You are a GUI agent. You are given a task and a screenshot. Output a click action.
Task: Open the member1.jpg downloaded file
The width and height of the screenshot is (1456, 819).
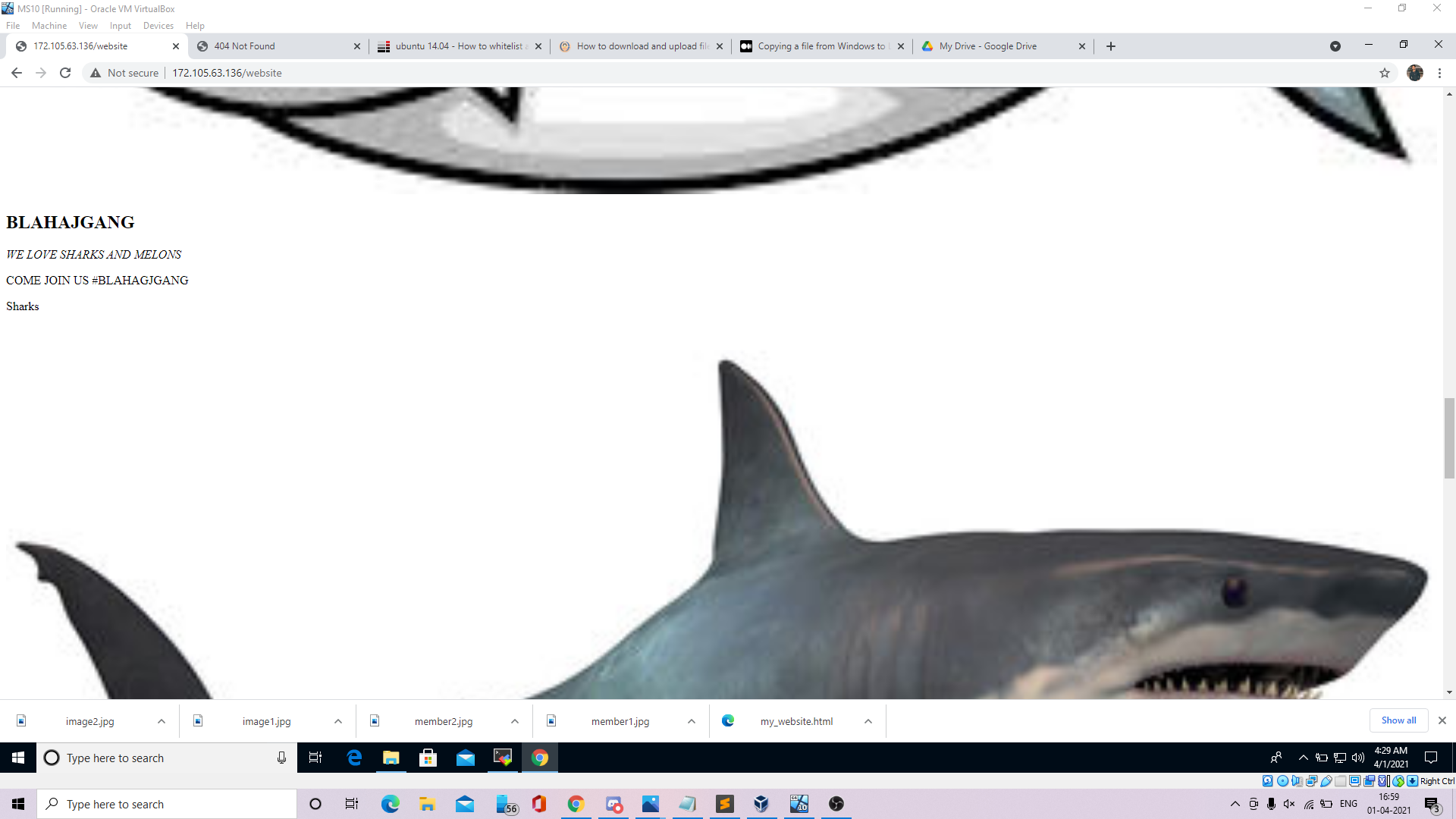point(620,721)
